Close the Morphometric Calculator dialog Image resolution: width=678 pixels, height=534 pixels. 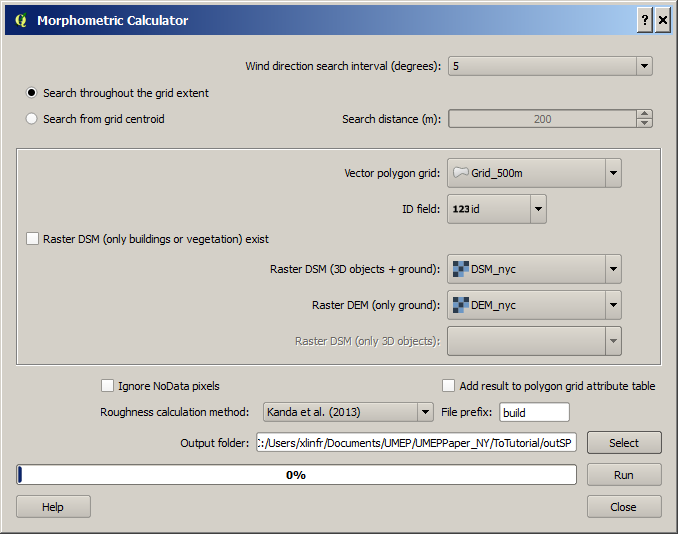coord(663,20)
